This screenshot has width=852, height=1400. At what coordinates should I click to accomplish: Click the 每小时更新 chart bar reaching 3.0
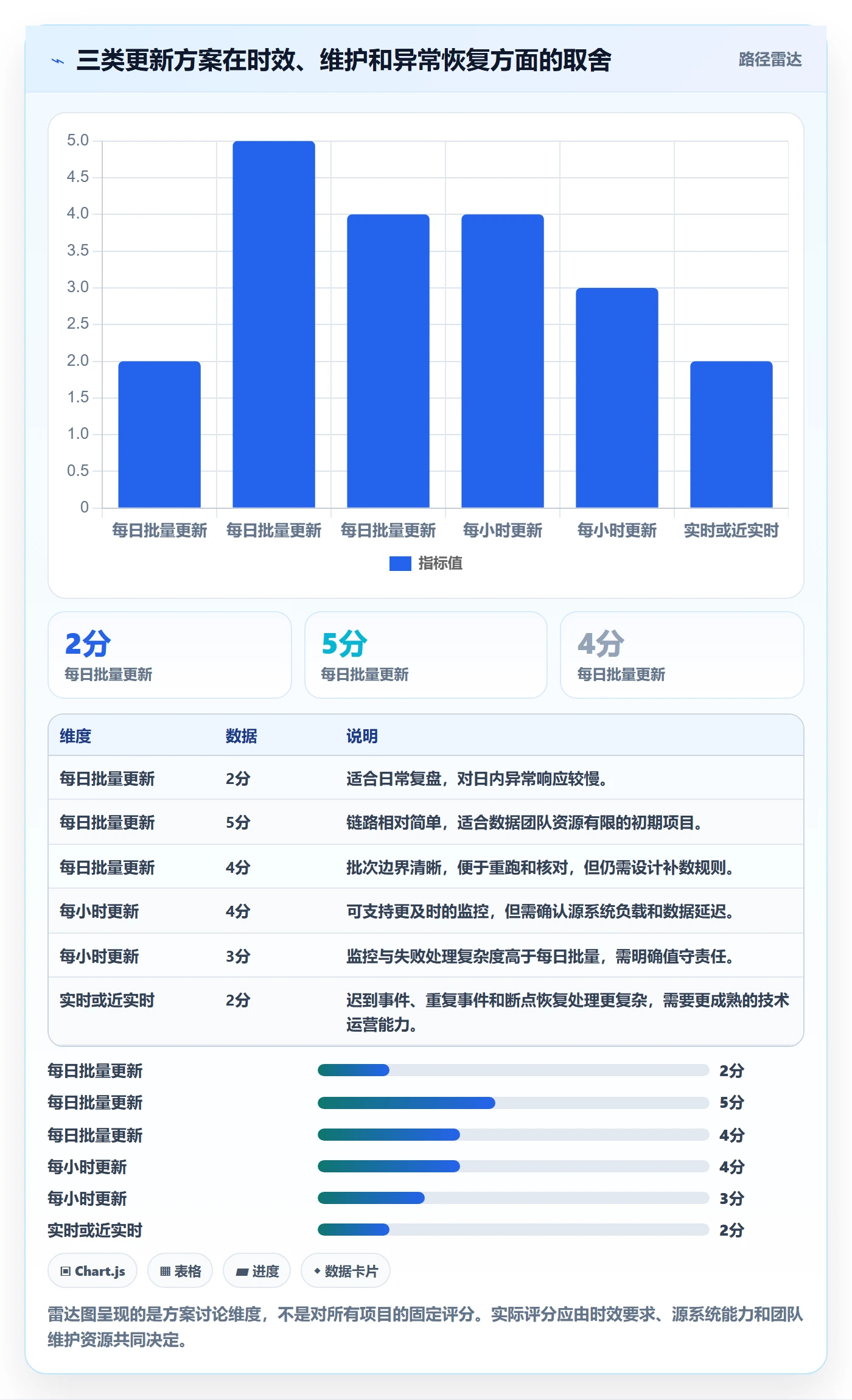(616, 397)
